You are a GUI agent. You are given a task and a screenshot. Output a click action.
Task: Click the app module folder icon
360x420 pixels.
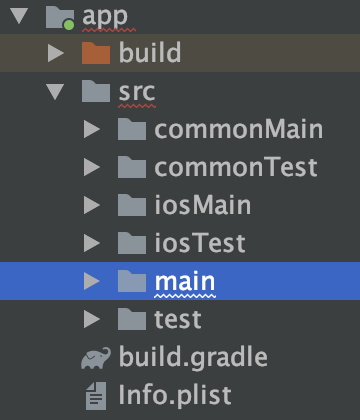[x=60, y=17]
